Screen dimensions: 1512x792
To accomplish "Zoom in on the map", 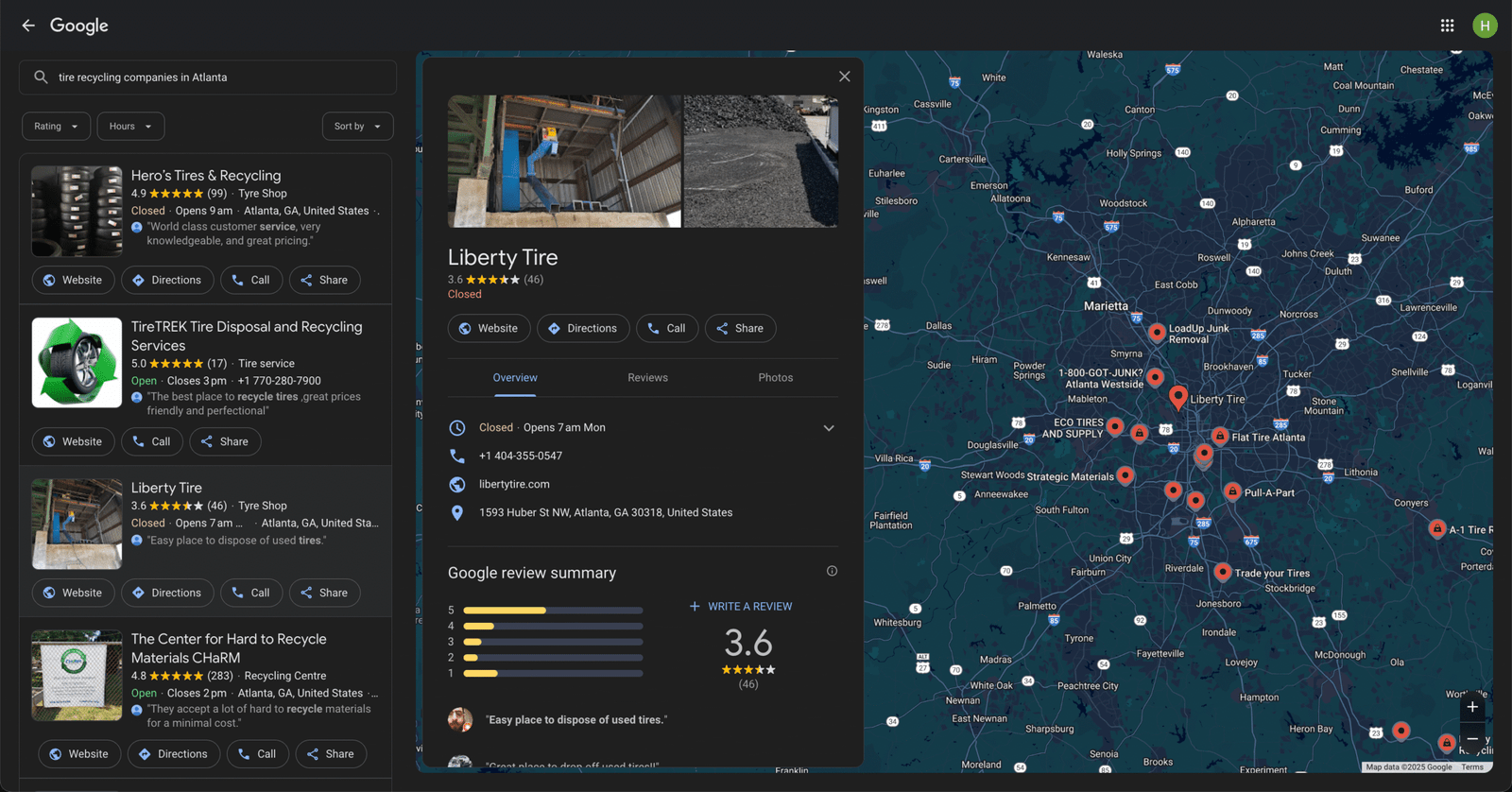I will click(1472, 707).
